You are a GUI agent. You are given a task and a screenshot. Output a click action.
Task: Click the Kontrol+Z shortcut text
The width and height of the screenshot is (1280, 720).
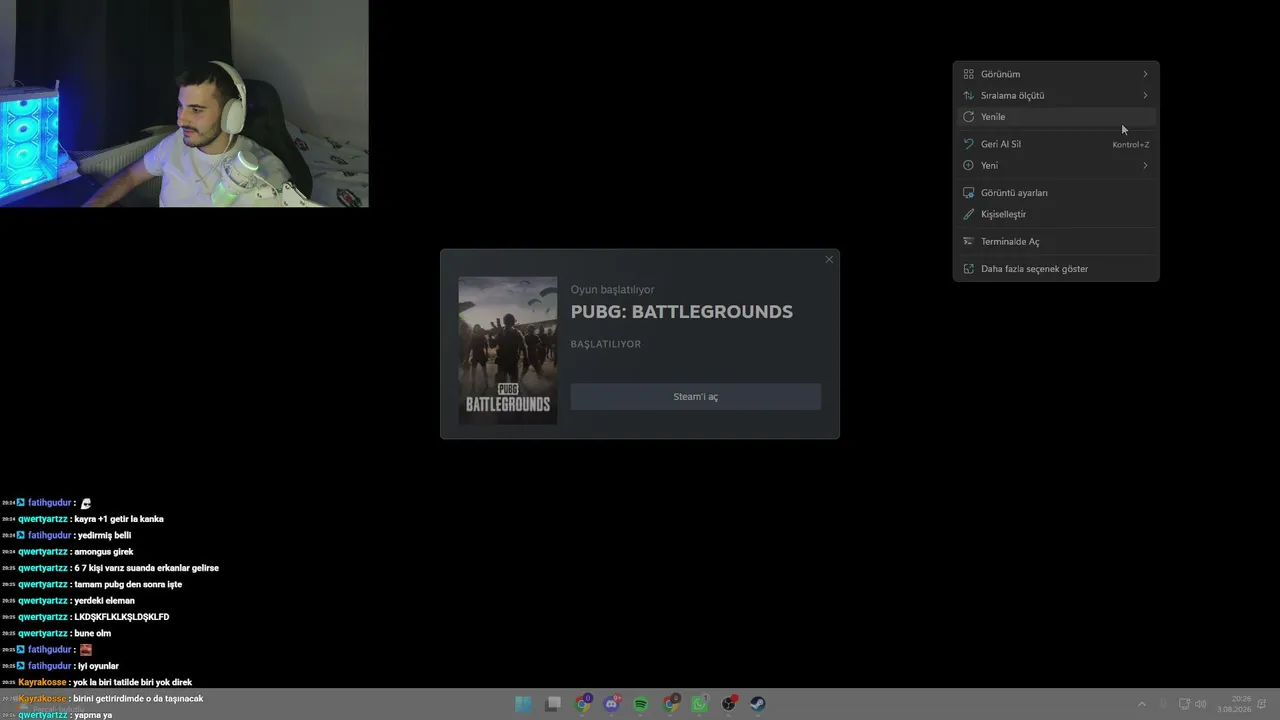coord(1131,145)
